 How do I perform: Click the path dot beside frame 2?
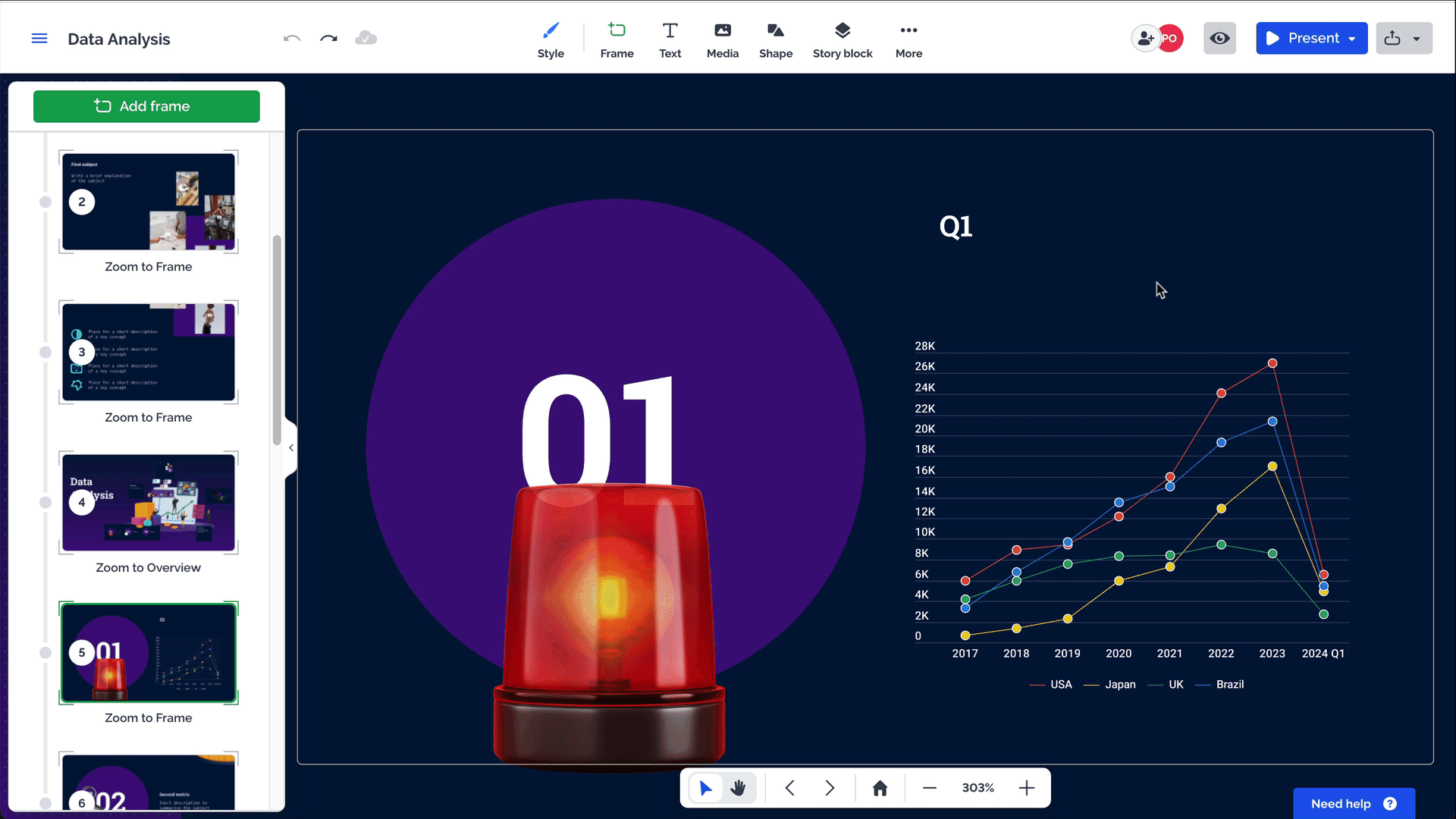(x=45, y=202)
